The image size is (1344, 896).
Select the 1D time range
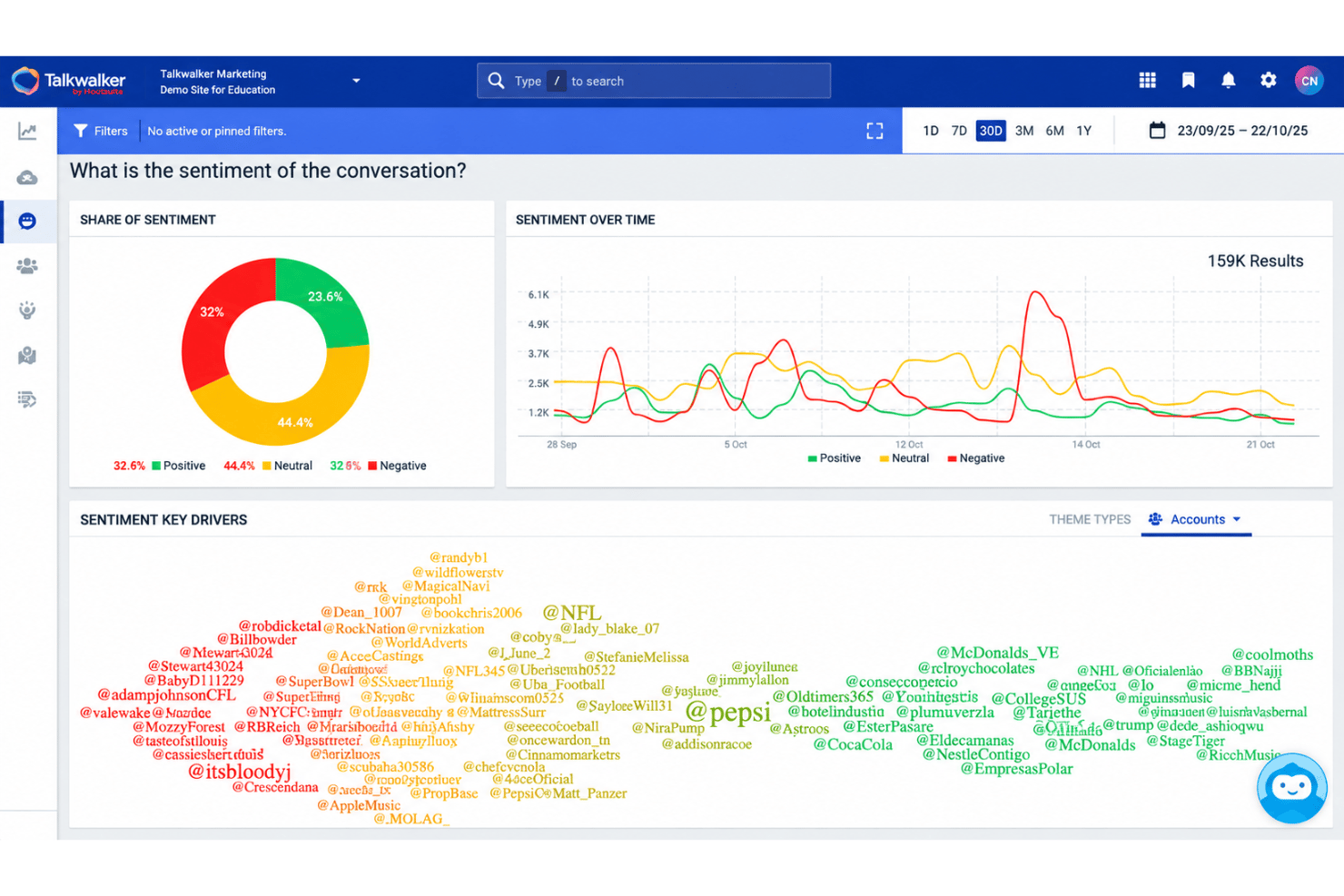(931, 131)
